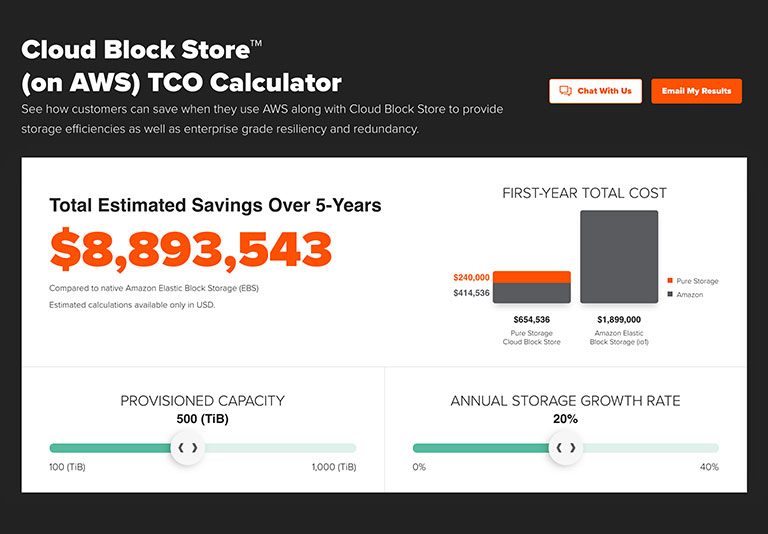Image resolution: width=768 pixels, height=534 pixels.
Task: Click the orange $240,000 bar segment
Action: pos(532,277)
